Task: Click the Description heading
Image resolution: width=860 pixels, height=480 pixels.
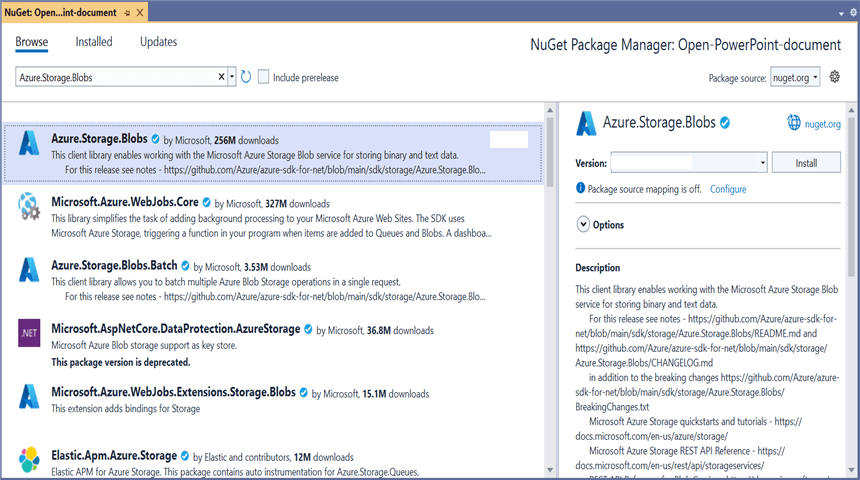Action: (597, 268)
